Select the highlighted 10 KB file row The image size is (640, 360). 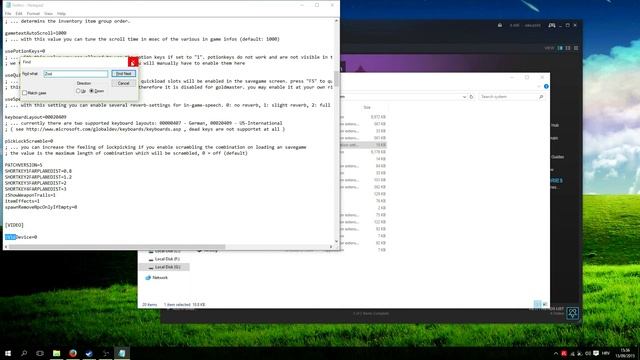pyautogui.click(x=363, y=145)
